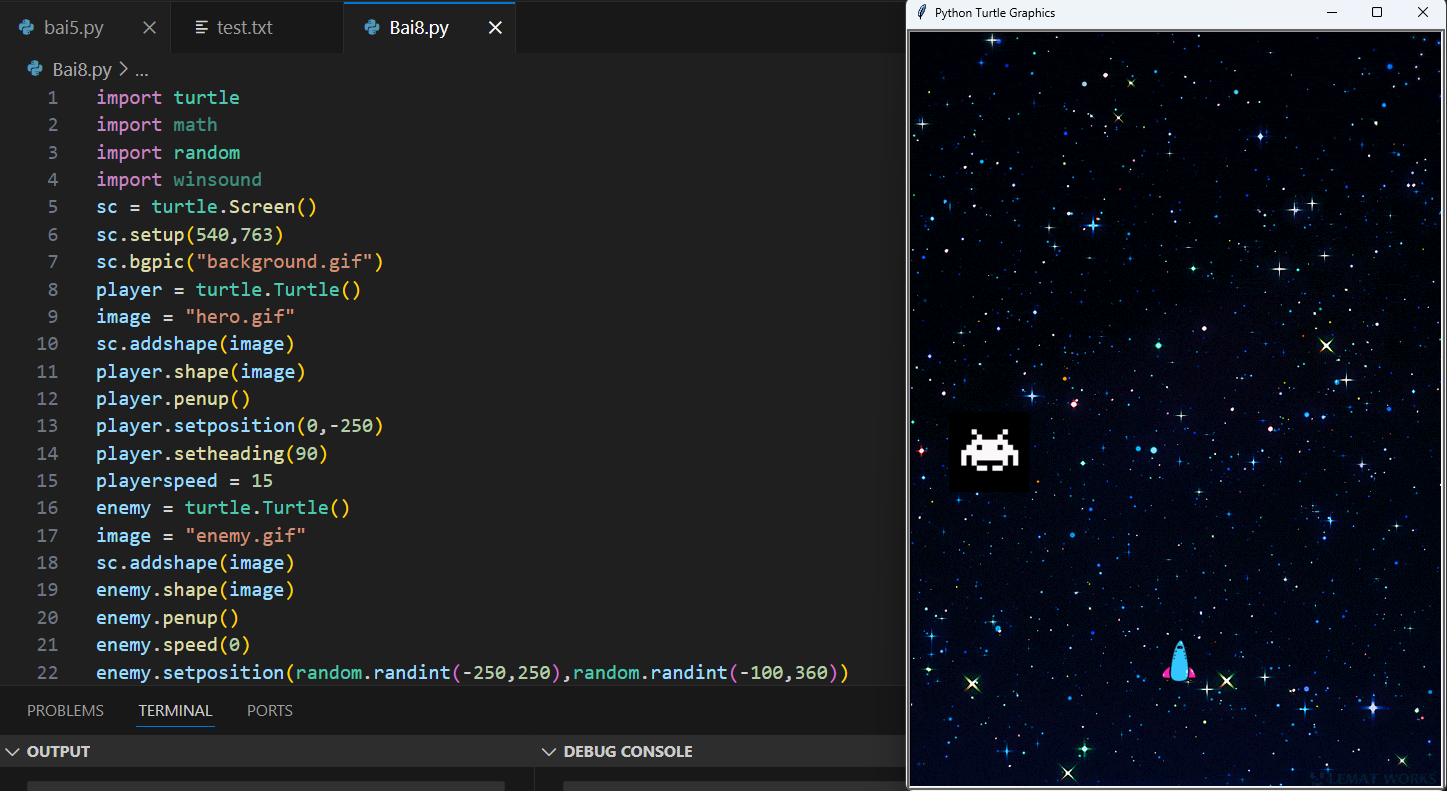Collapse the OUTPUT section
Image resolution: width=1447 pixels, height=791 pixels.
tap(12, 752)
